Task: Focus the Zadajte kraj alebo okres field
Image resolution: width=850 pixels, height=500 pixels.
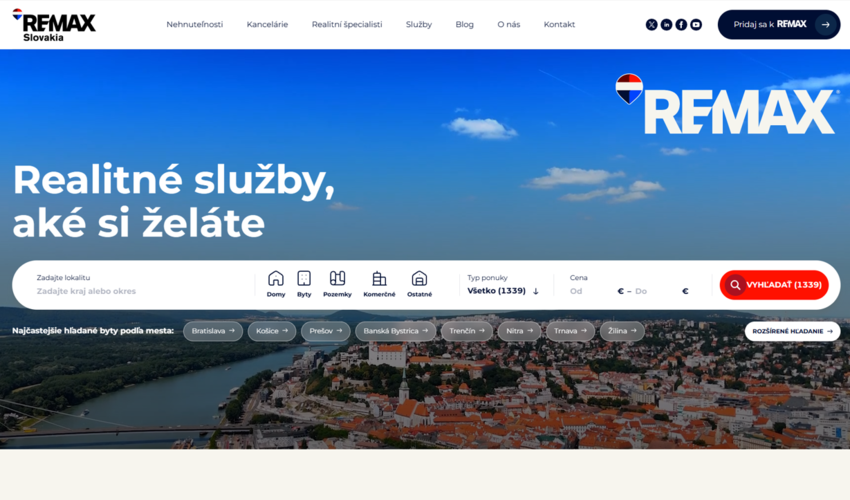Action: 141,291
